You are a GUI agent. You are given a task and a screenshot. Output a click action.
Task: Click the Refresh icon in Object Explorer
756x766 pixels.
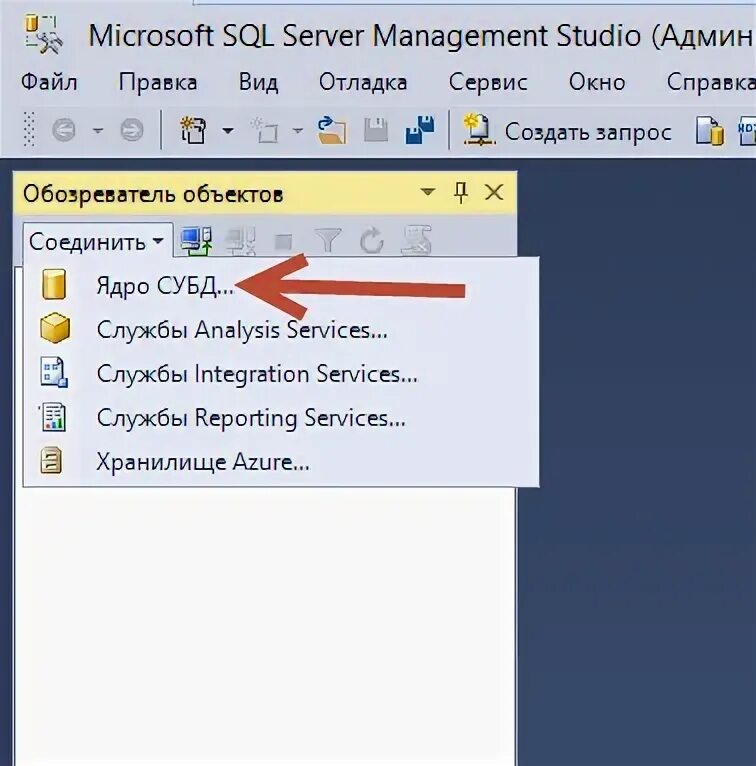371,240
